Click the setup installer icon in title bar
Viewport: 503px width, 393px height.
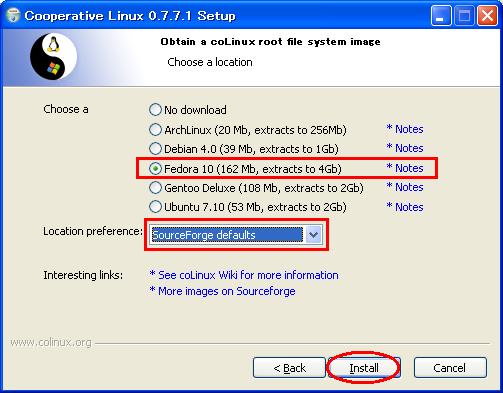click(13, 16)
